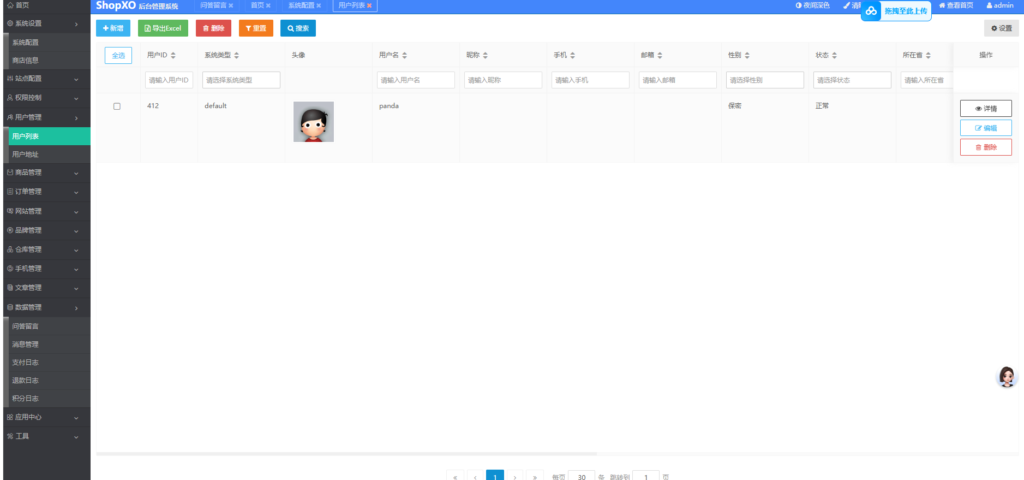This screenshot has height=480, width=1024.
Task: View 详情 for user panda
Action: (x=985, y=108)
